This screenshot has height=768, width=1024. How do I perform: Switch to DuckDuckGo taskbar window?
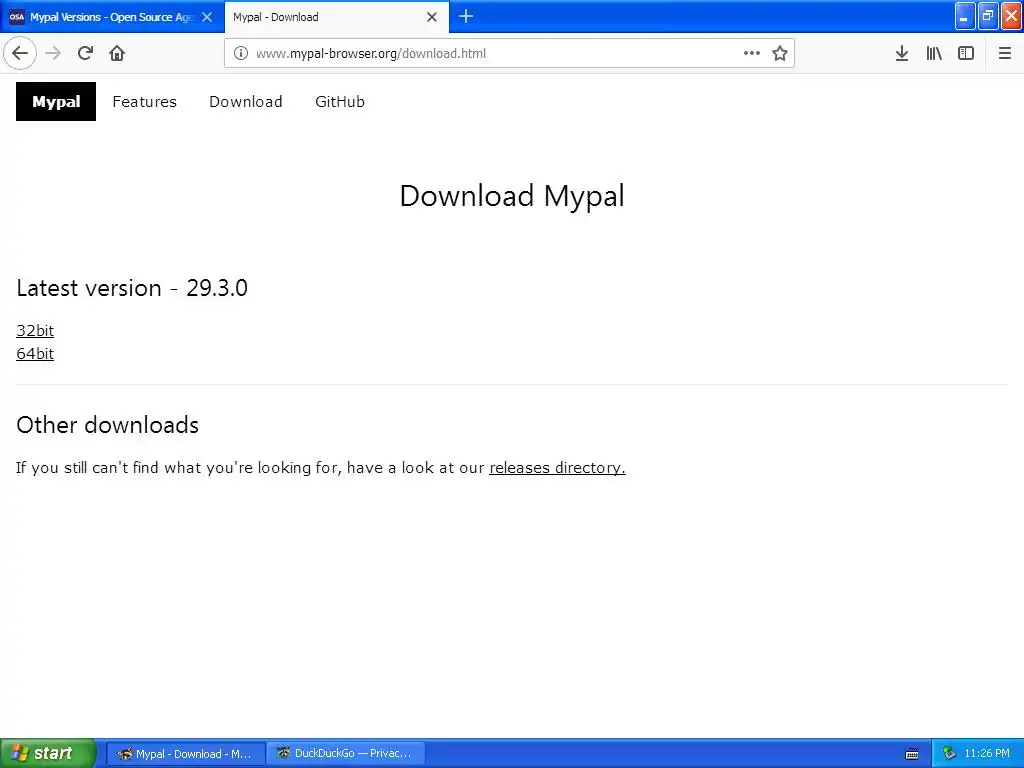[x=345, y=754]
